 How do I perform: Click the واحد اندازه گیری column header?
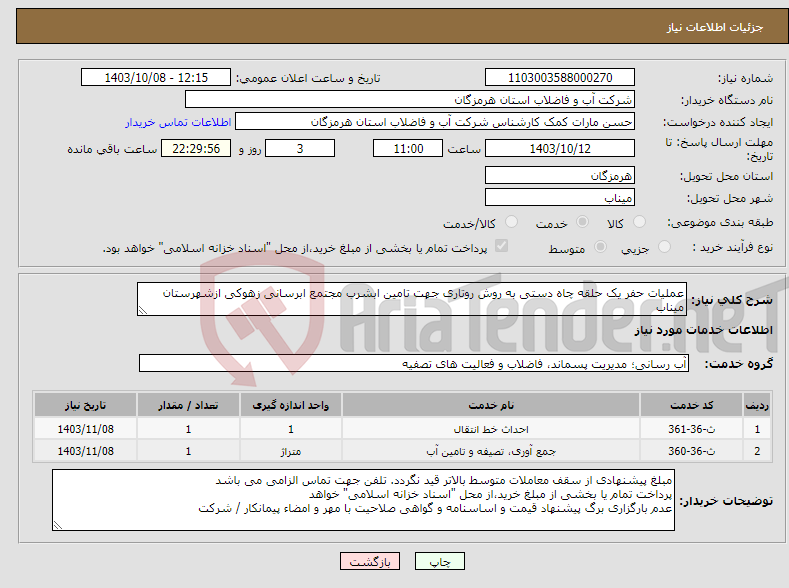tap(291, 405)
